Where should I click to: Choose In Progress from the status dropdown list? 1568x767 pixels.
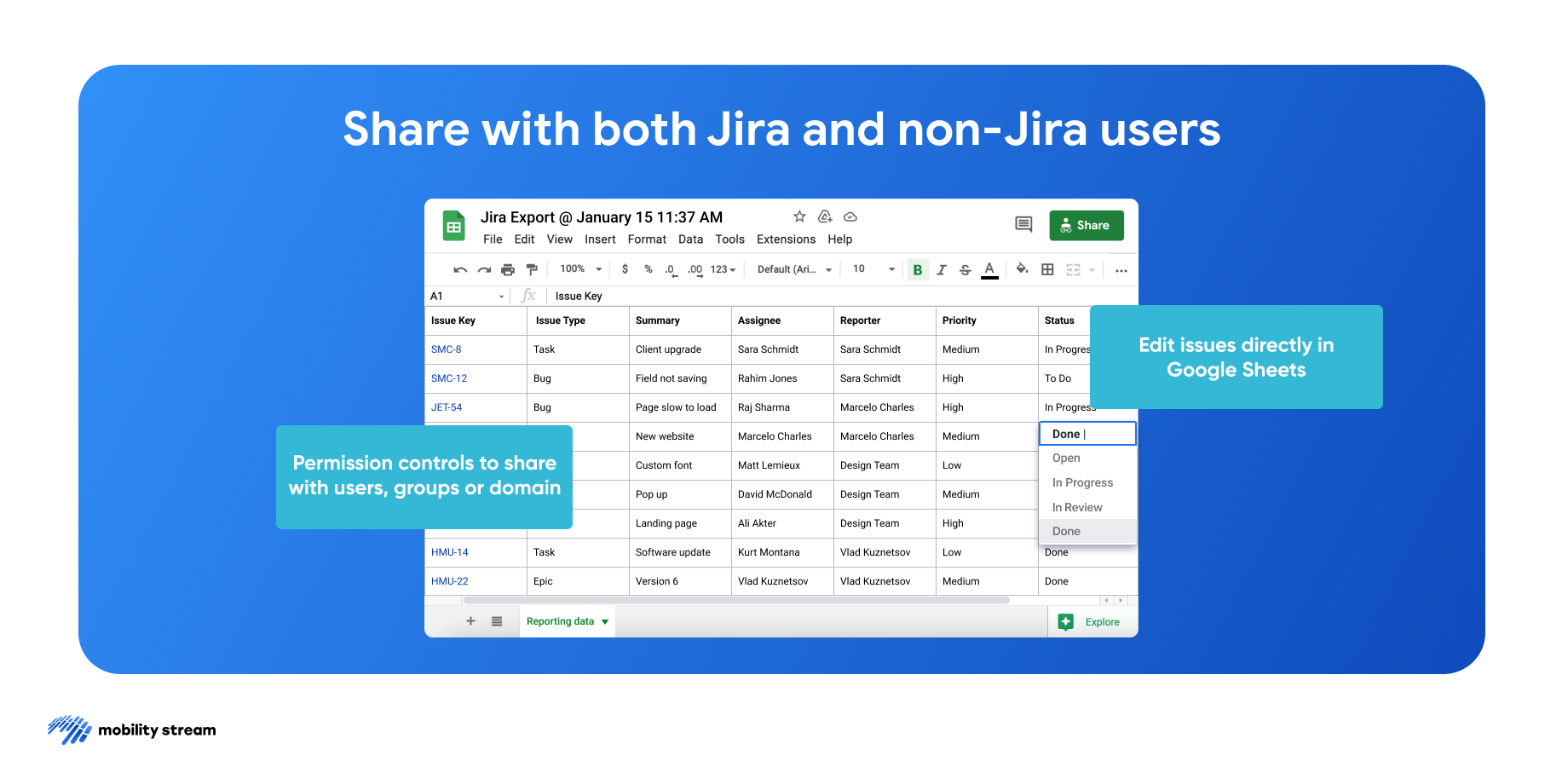coord(1087,482)
